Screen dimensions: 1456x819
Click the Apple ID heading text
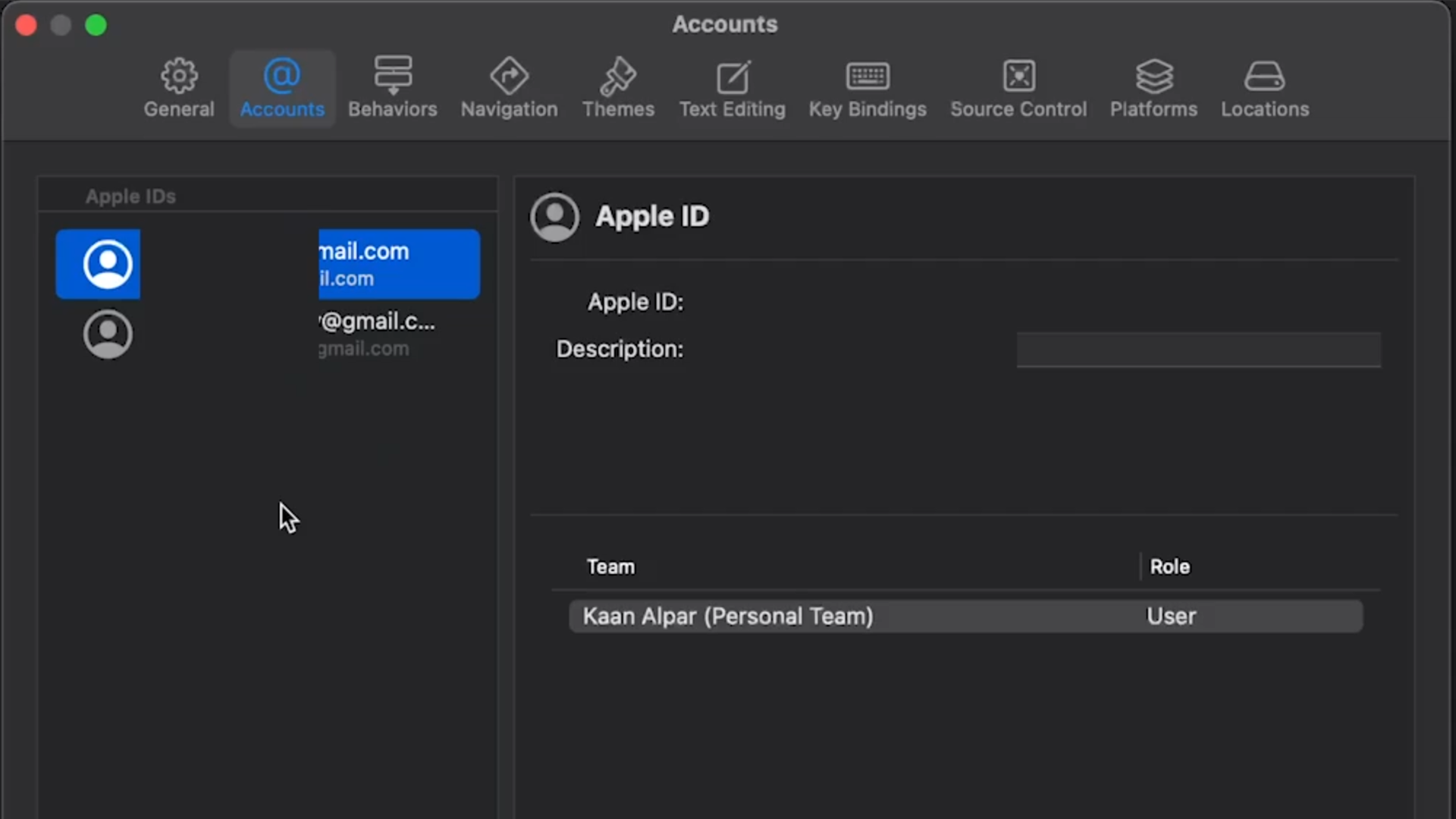[652, 216]
